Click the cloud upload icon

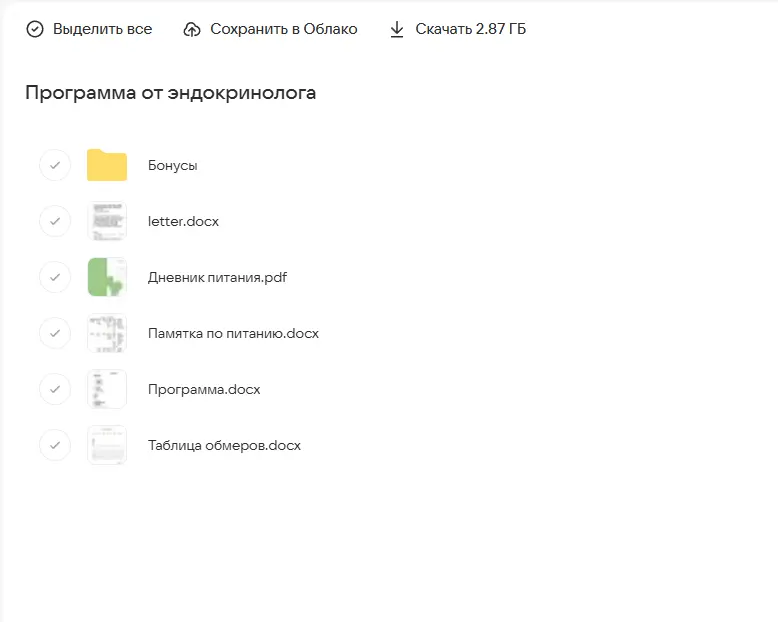coord(192,29)
